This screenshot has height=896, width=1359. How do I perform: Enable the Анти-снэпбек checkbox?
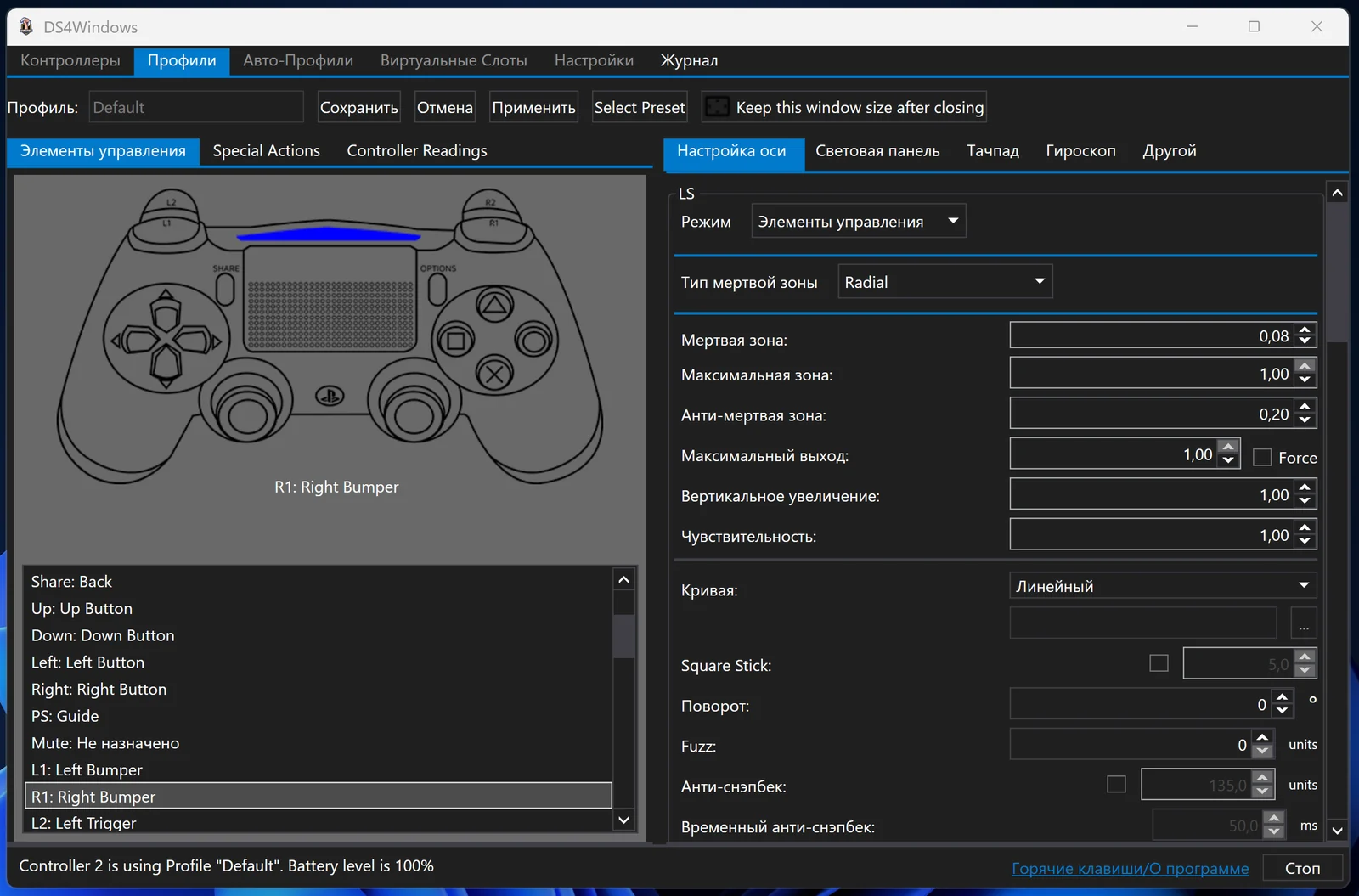1116,784
